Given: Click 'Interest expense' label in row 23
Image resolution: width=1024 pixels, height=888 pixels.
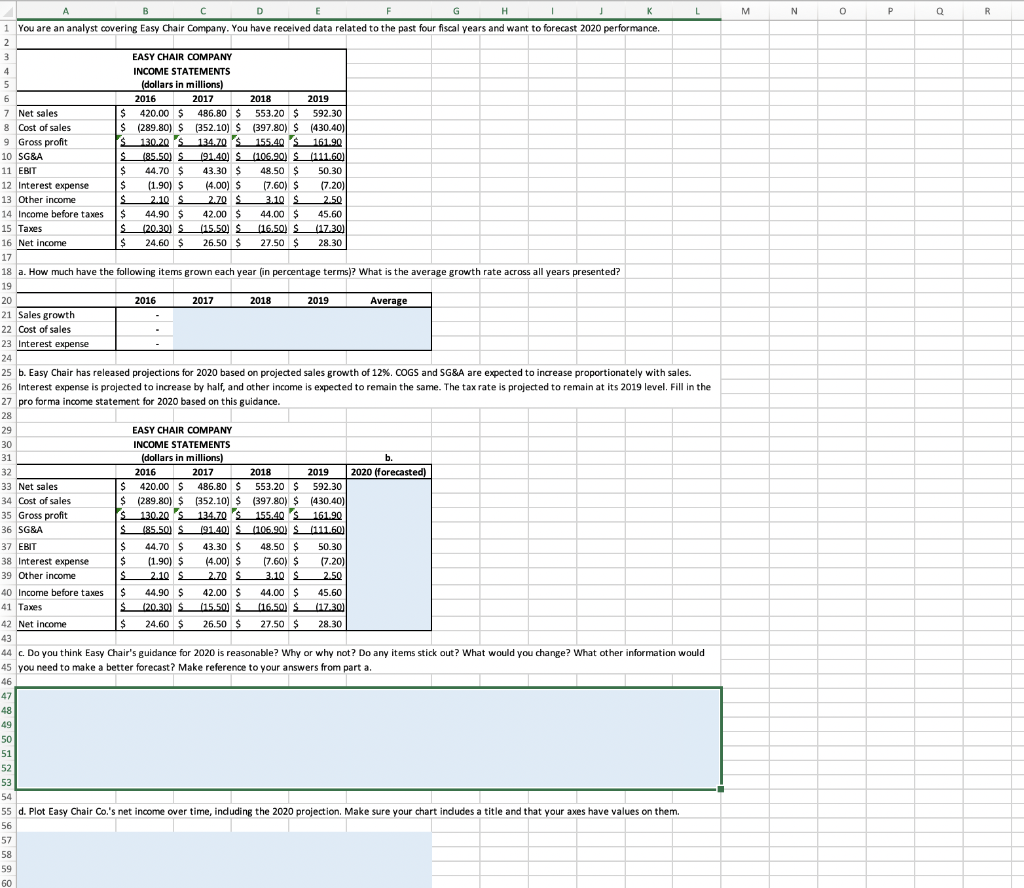Looking at the screenshot, I should coord(53,344).
